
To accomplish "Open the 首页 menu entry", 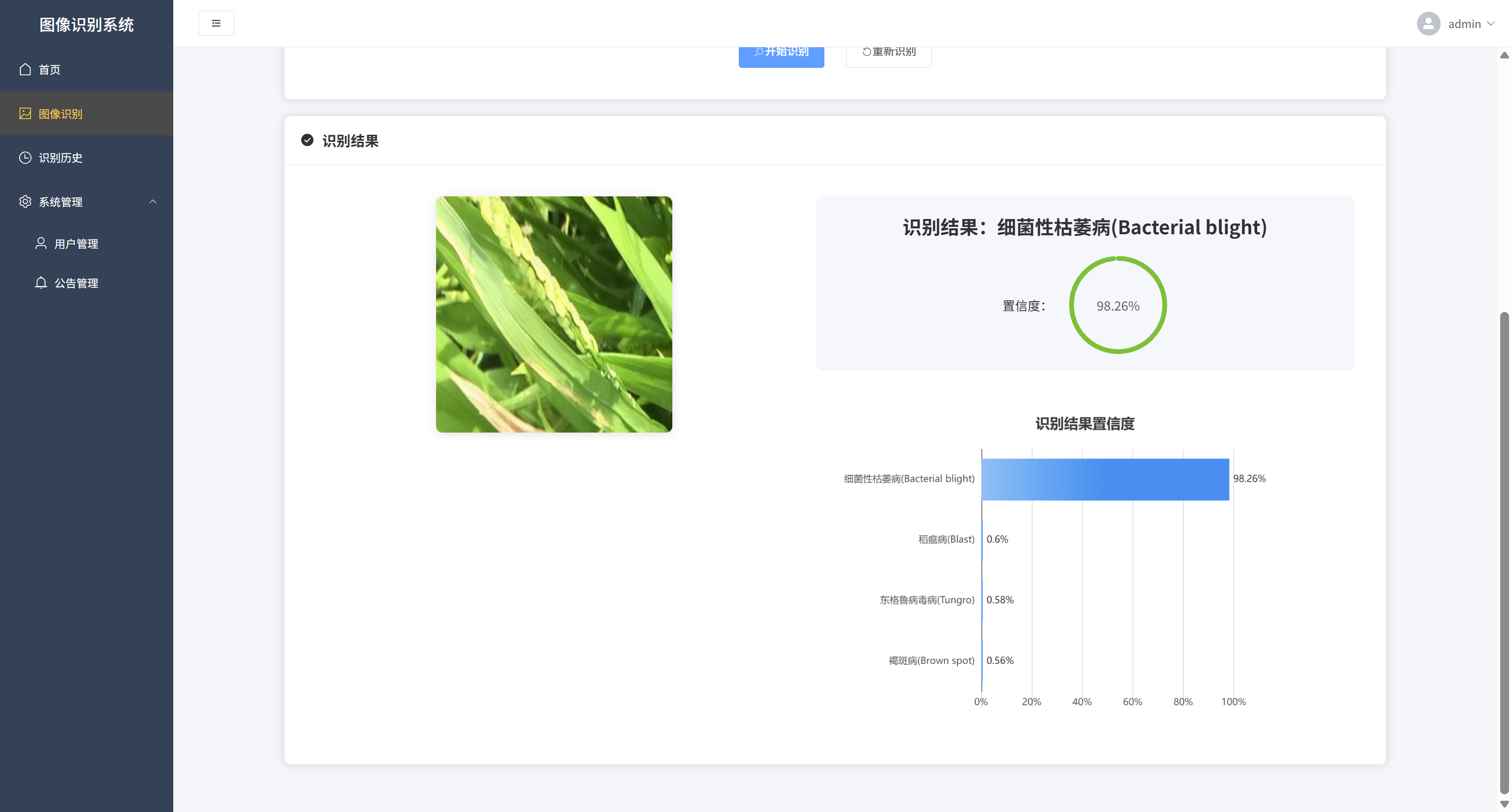I will [x=49, y=69].
